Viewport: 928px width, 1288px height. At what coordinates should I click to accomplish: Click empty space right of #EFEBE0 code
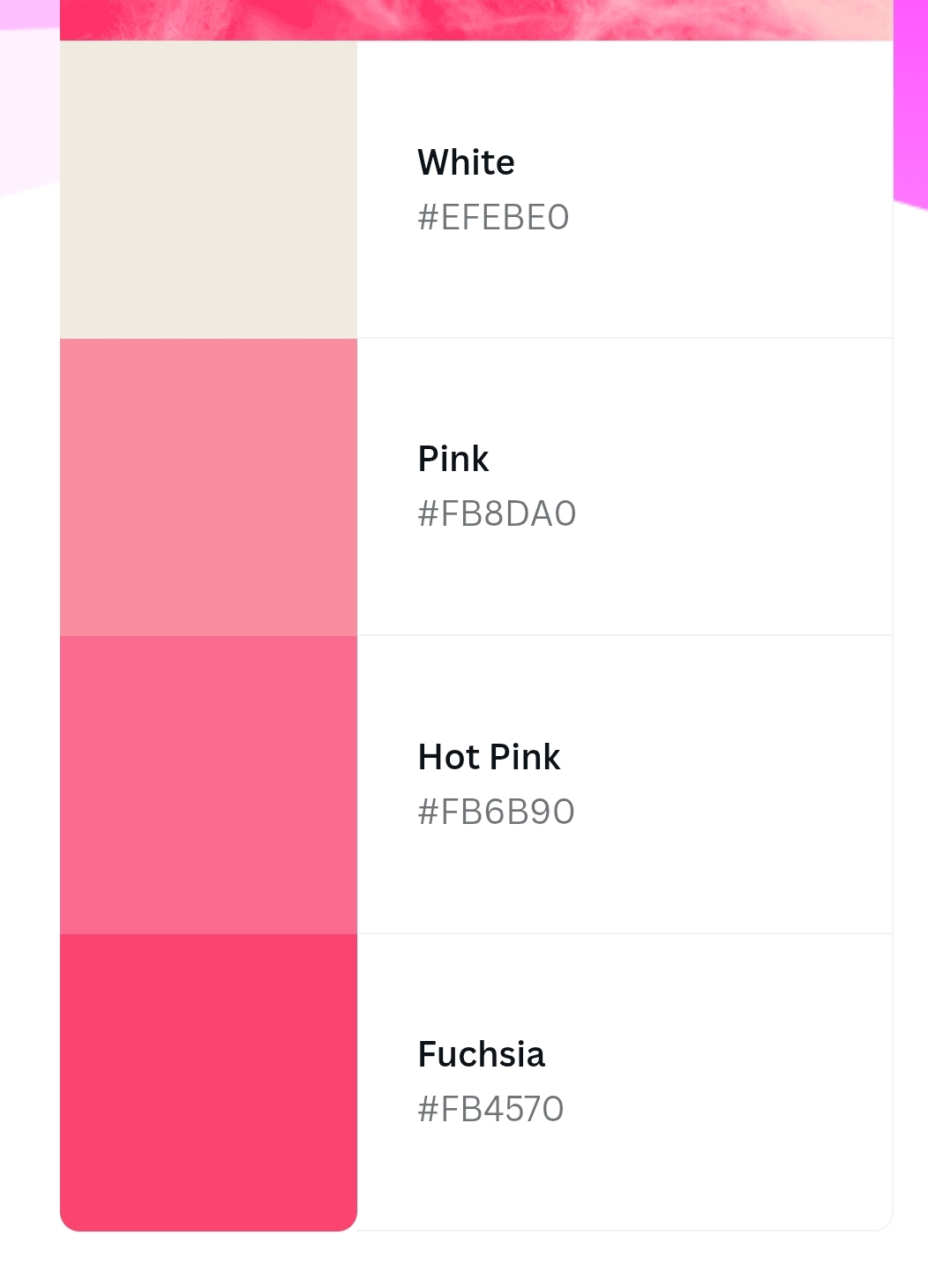[x=732, y=217]
